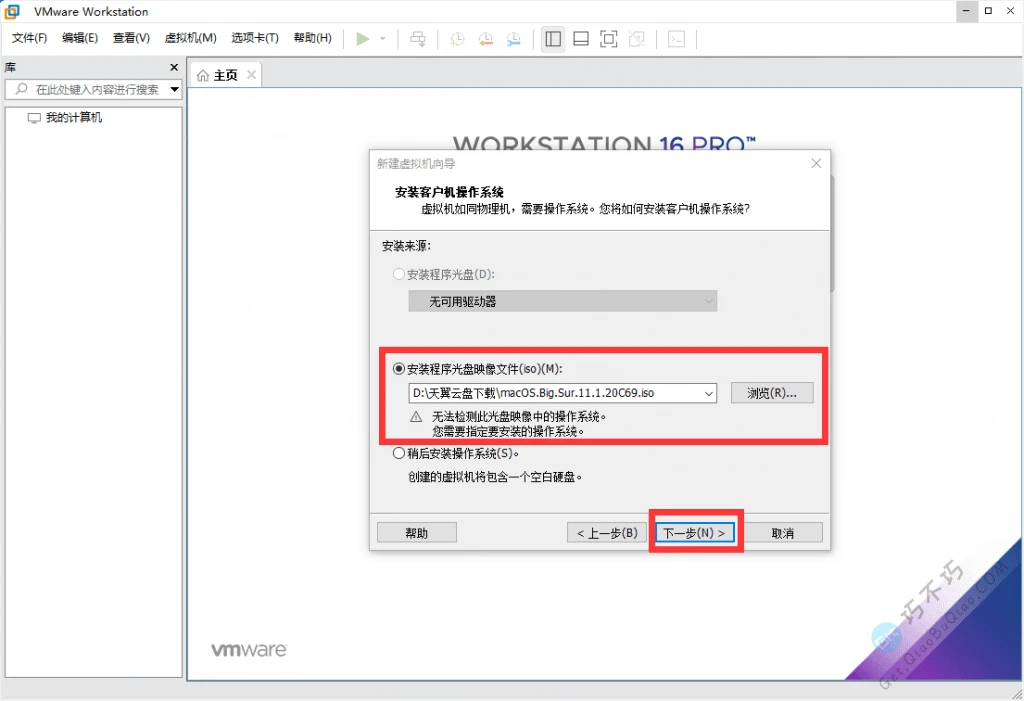Open the 虚拟机(M) menu

tap(191, 38)
